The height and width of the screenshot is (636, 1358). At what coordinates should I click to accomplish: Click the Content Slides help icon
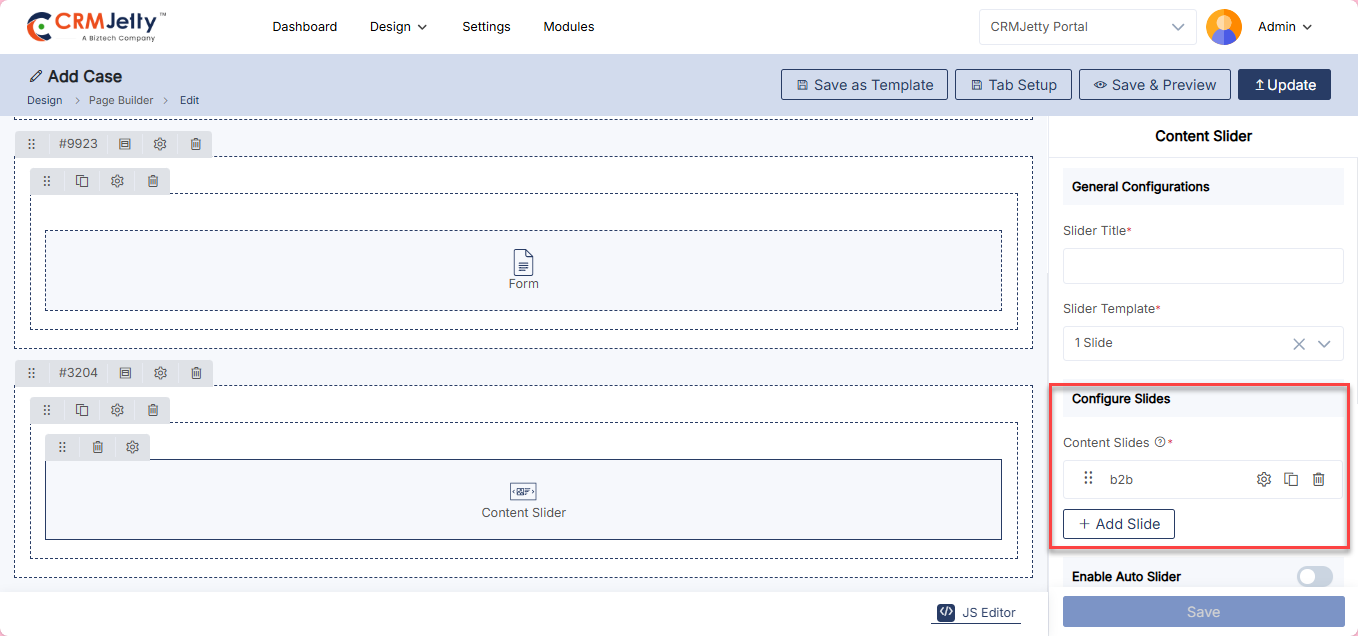[1160, 442]
